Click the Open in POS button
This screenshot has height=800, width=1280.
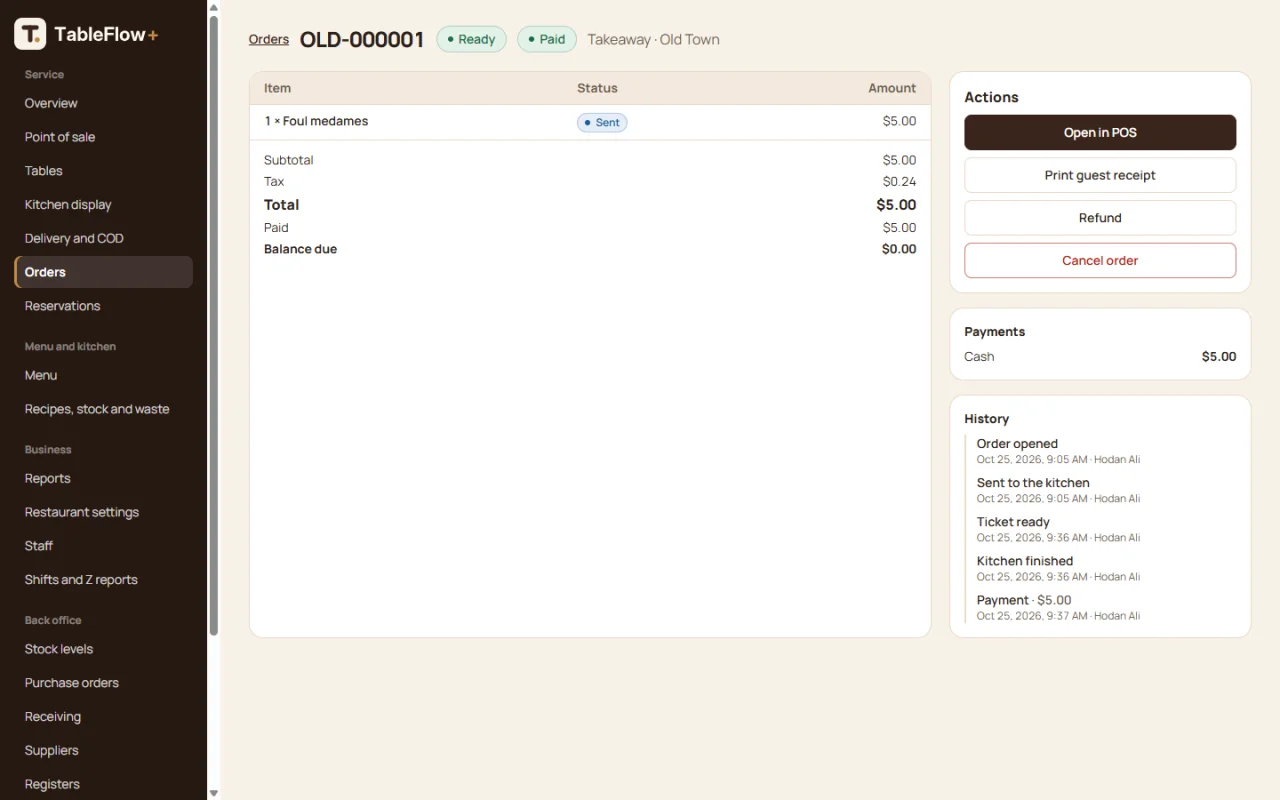point(1100,132)
